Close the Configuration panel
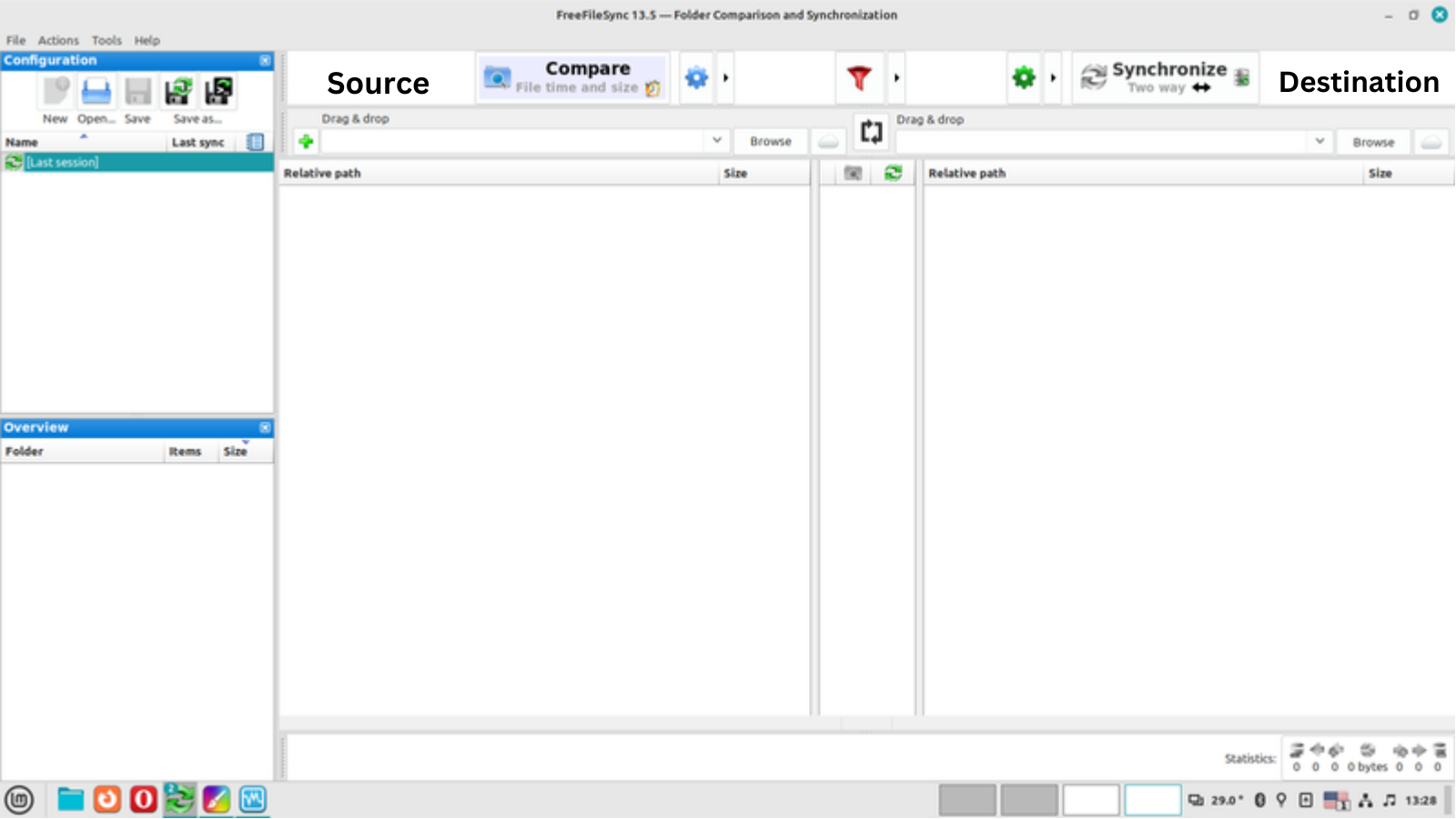The image size is (1456, 819). coord(265,60)
